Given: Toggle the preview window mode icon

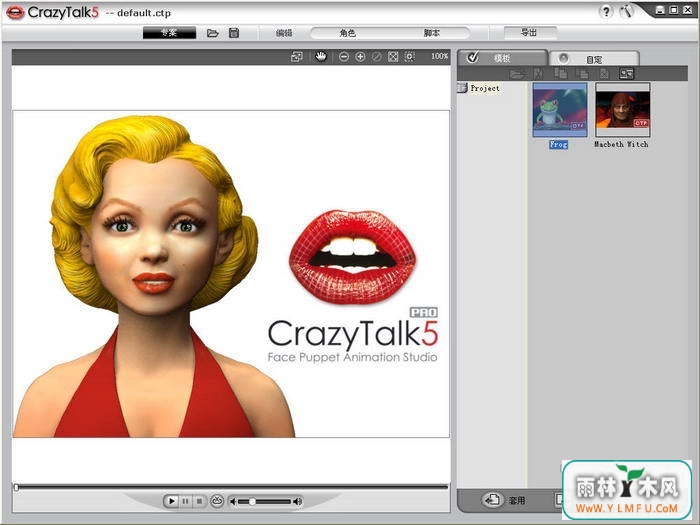Looking at the screenshot, I should [x=296, y=57].
